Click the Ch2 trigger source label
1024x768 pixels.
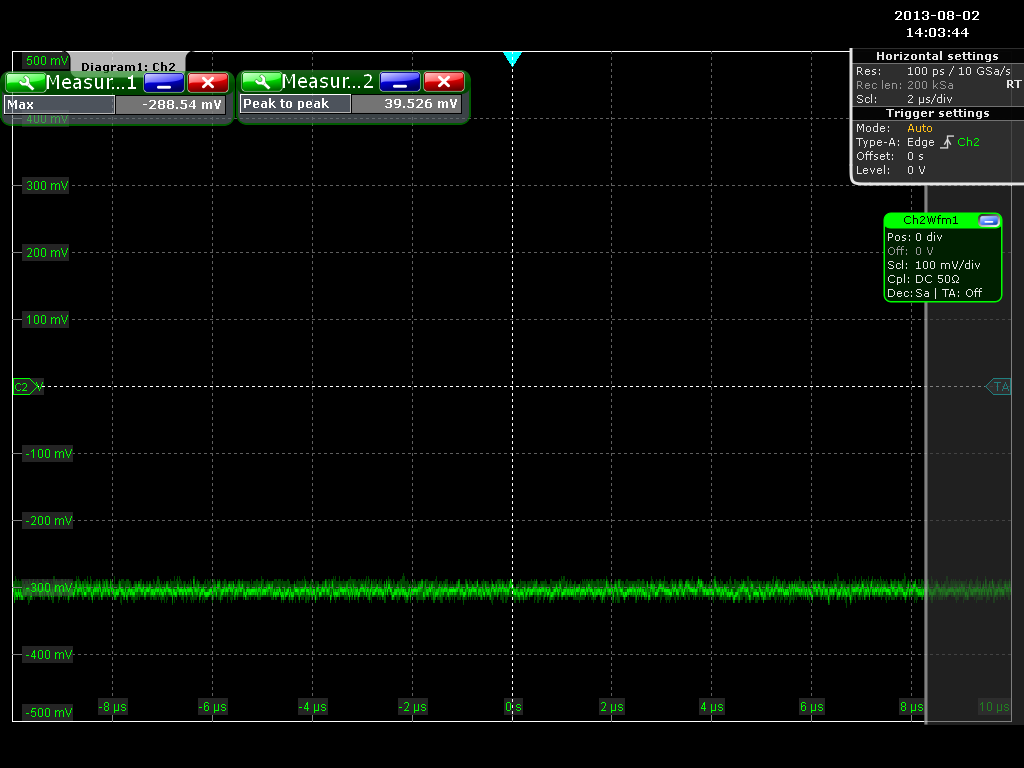(969, 142)
